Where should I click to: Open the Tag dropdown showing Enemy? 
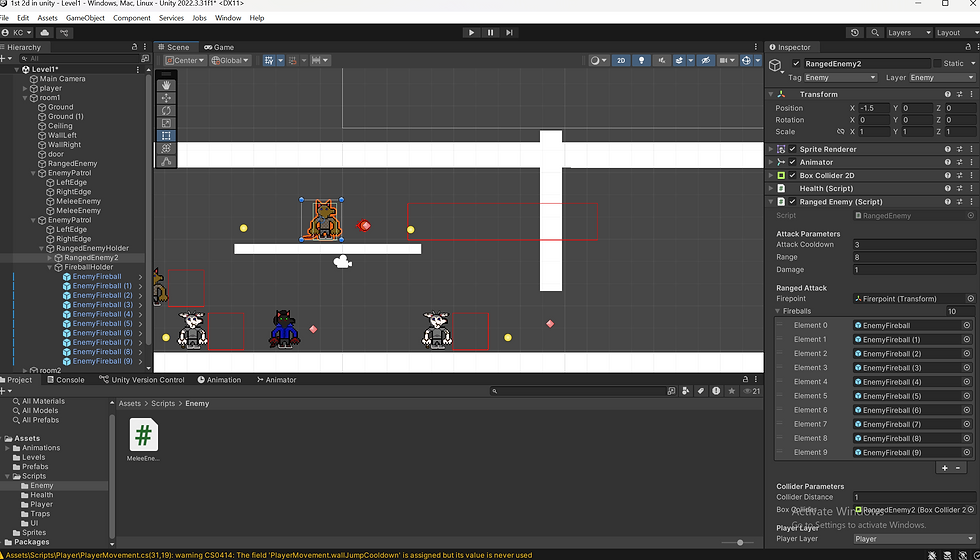tap(840, 78)
